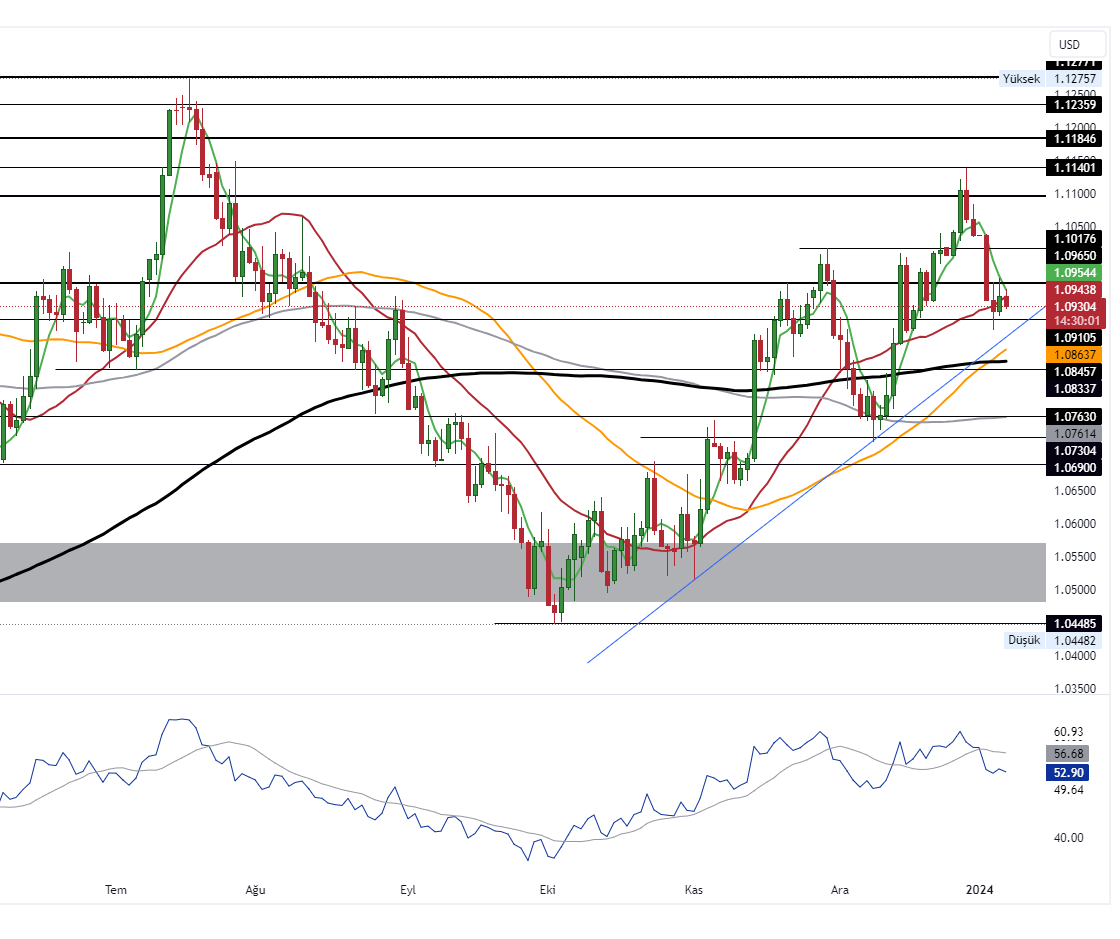Viewport: 1120px width, 939px height.
Task: Click the green 1.09544 moving average label
Action: point(1076,272)
